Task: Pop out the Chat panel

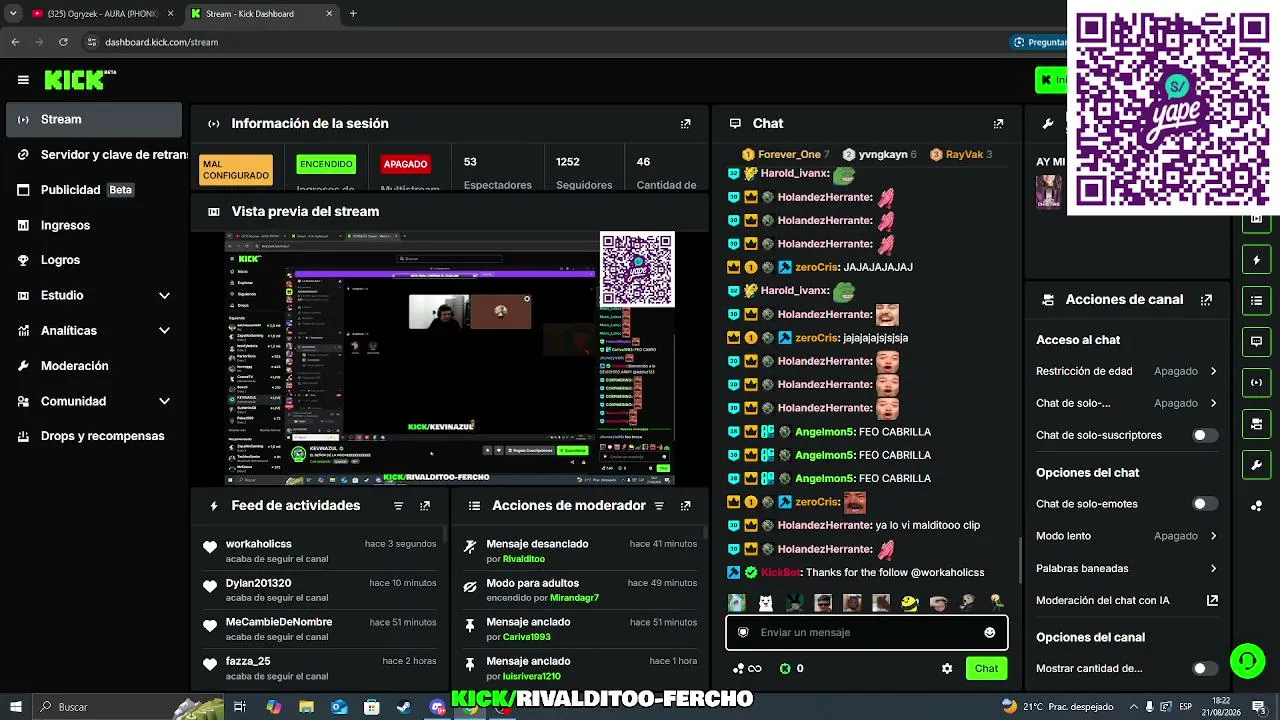Action: tap(998, 124)
